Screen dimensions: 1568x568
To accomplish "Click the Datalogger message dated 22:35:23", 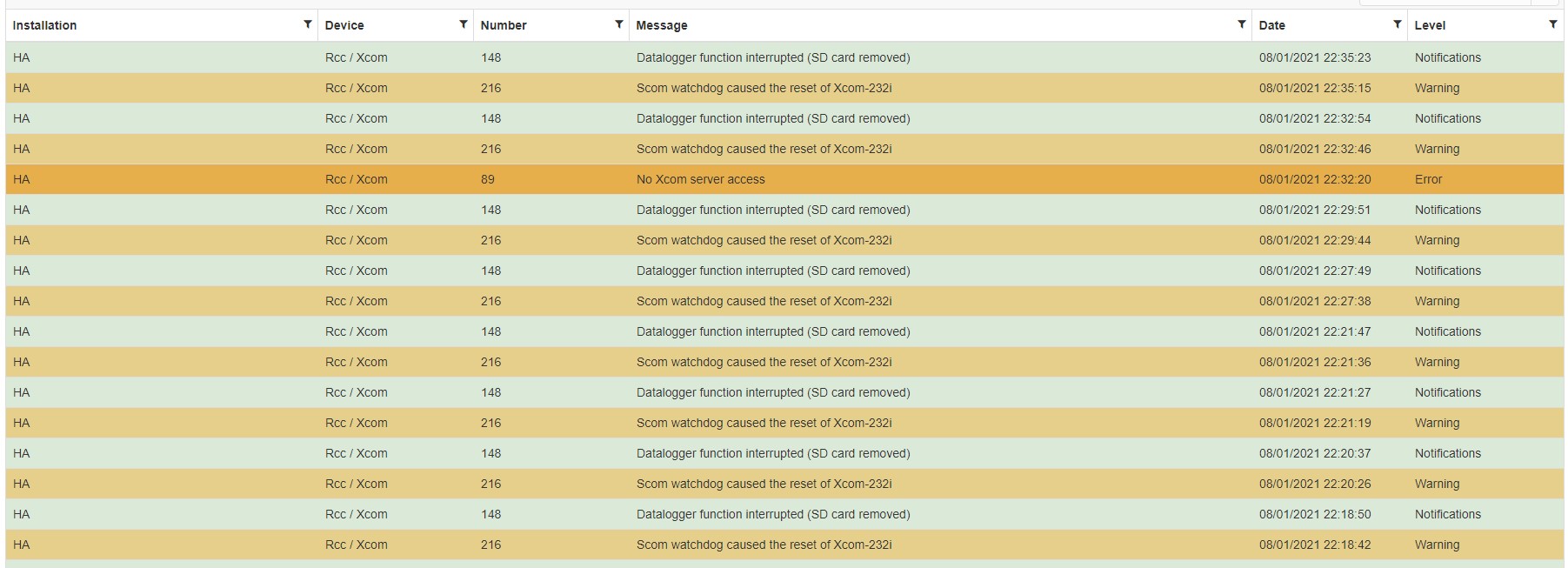I will pos(773,57).
